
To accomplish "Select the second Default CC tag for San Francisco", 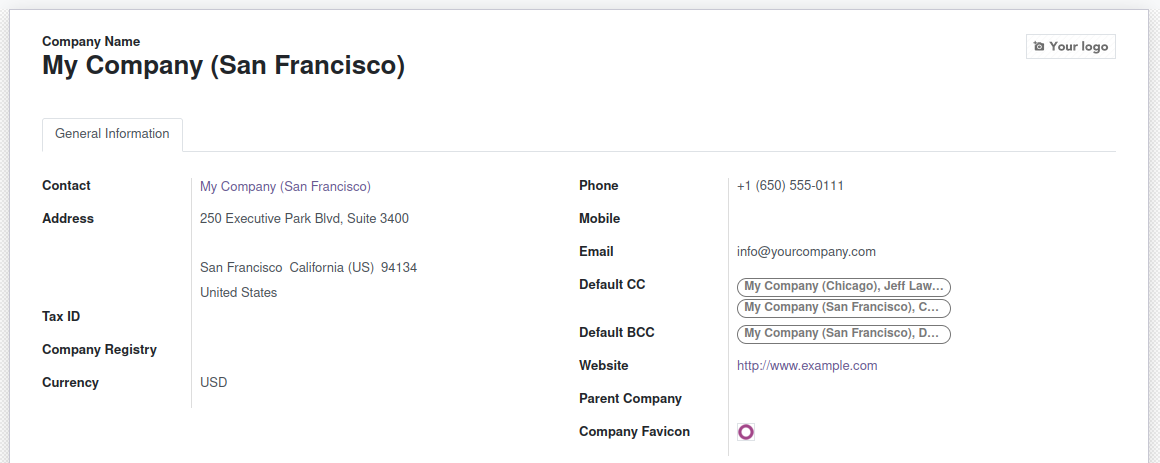I will pos(843,307).
